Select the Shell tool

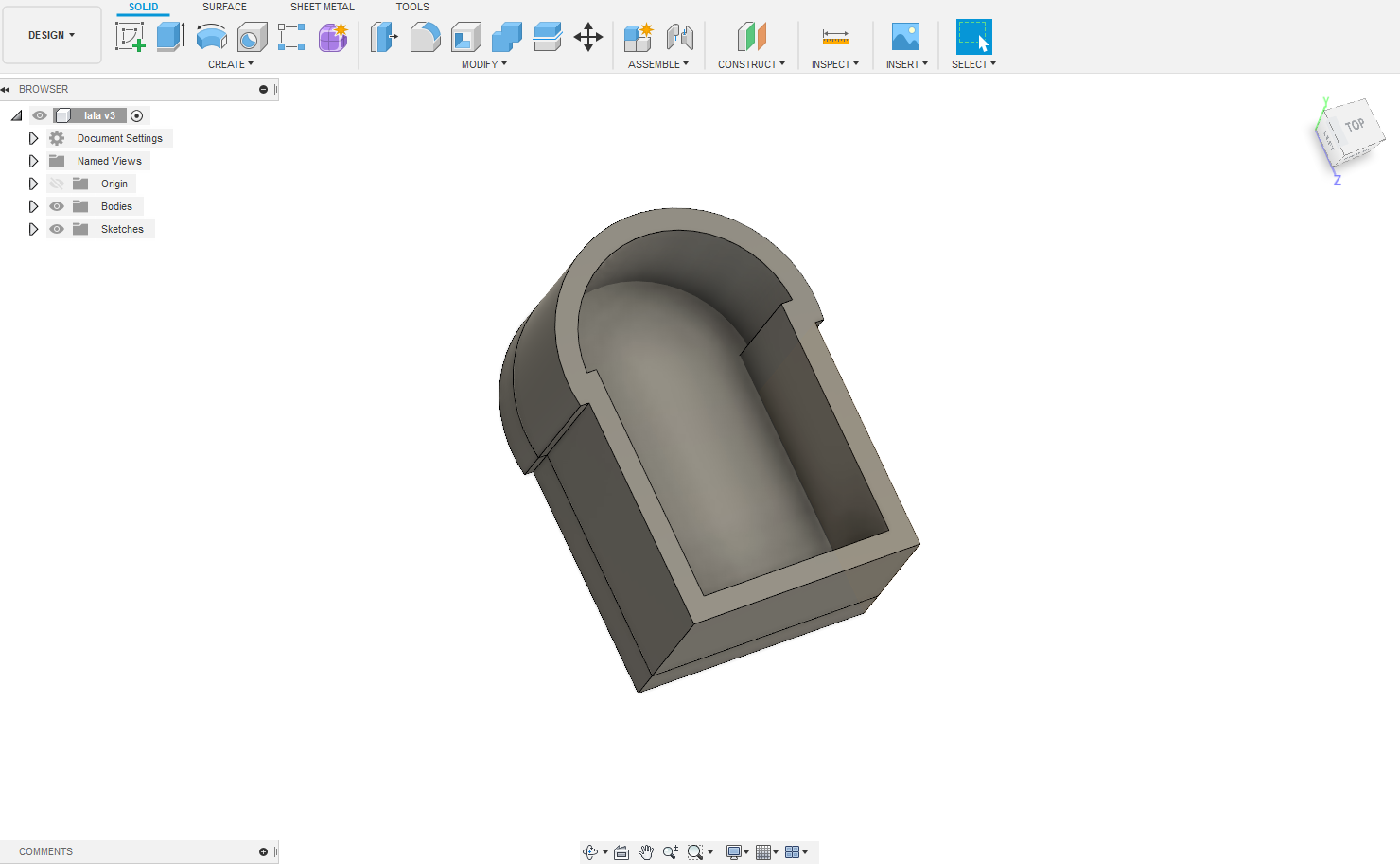(466, 37)
